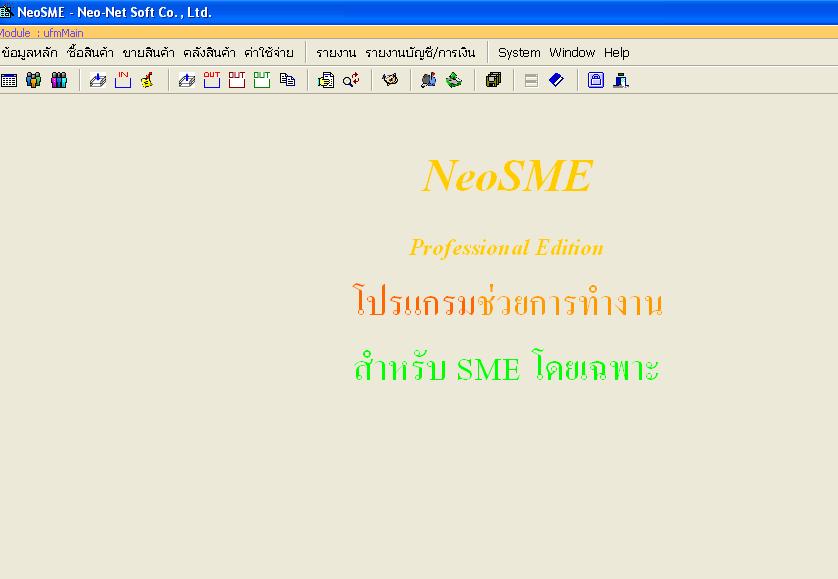Click the gray stacked bars icon

(x=531, y=81)
